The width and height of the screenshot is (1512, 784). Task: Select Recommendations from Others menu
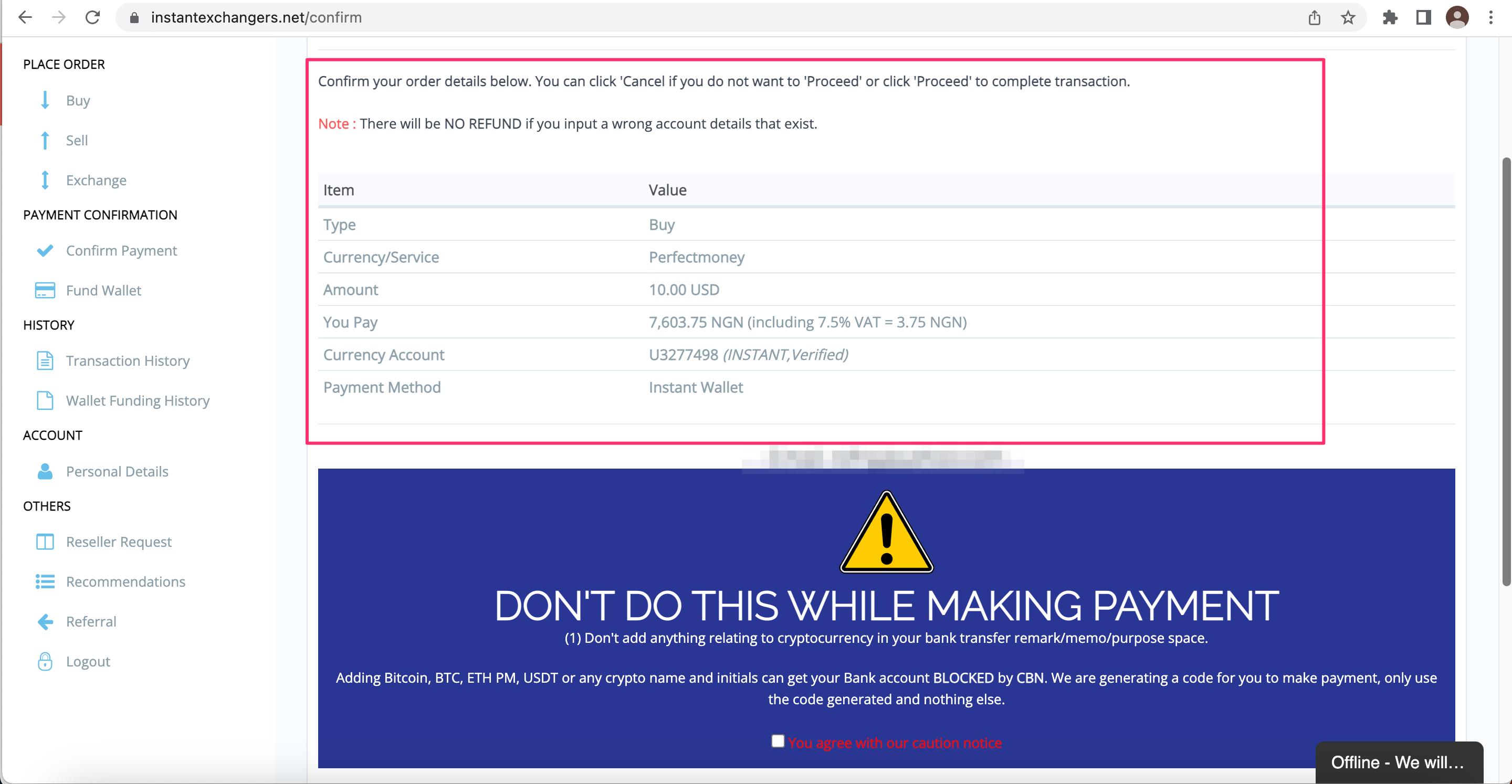click(125, 581)
